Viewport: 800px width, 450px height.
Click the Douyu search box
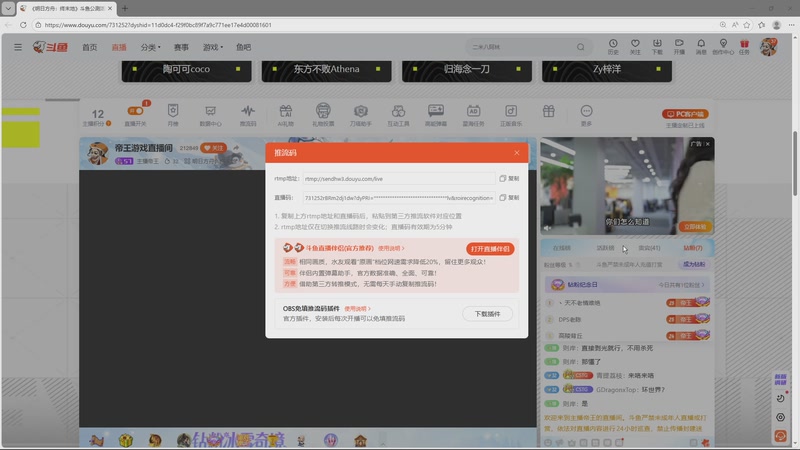click(x=529, y=47)
